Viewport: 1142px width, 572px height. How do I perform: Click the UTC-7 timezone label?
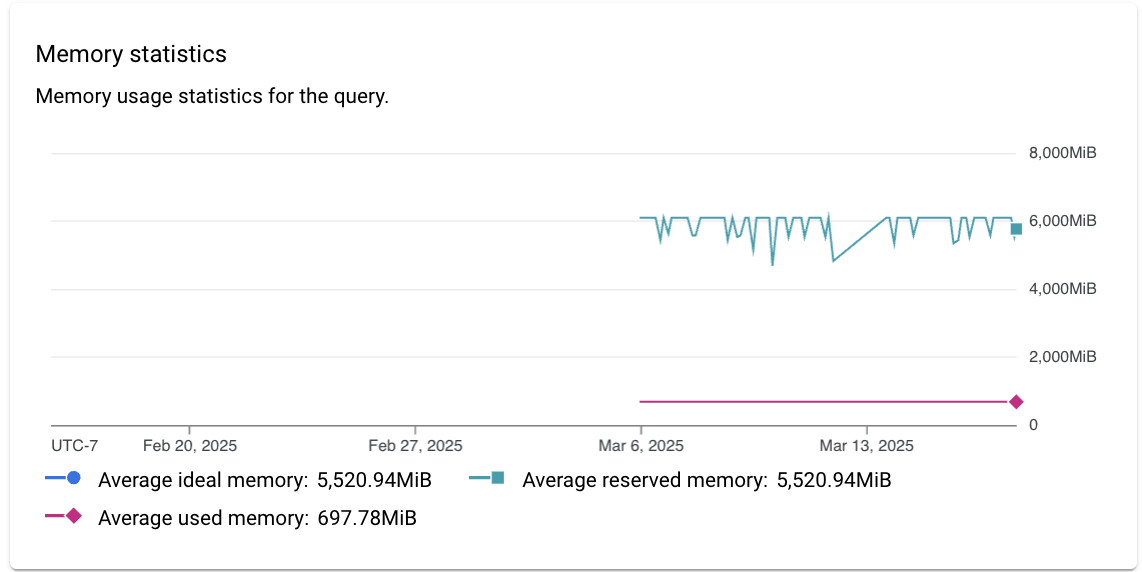pyautogui.click(x=75, y=445)
